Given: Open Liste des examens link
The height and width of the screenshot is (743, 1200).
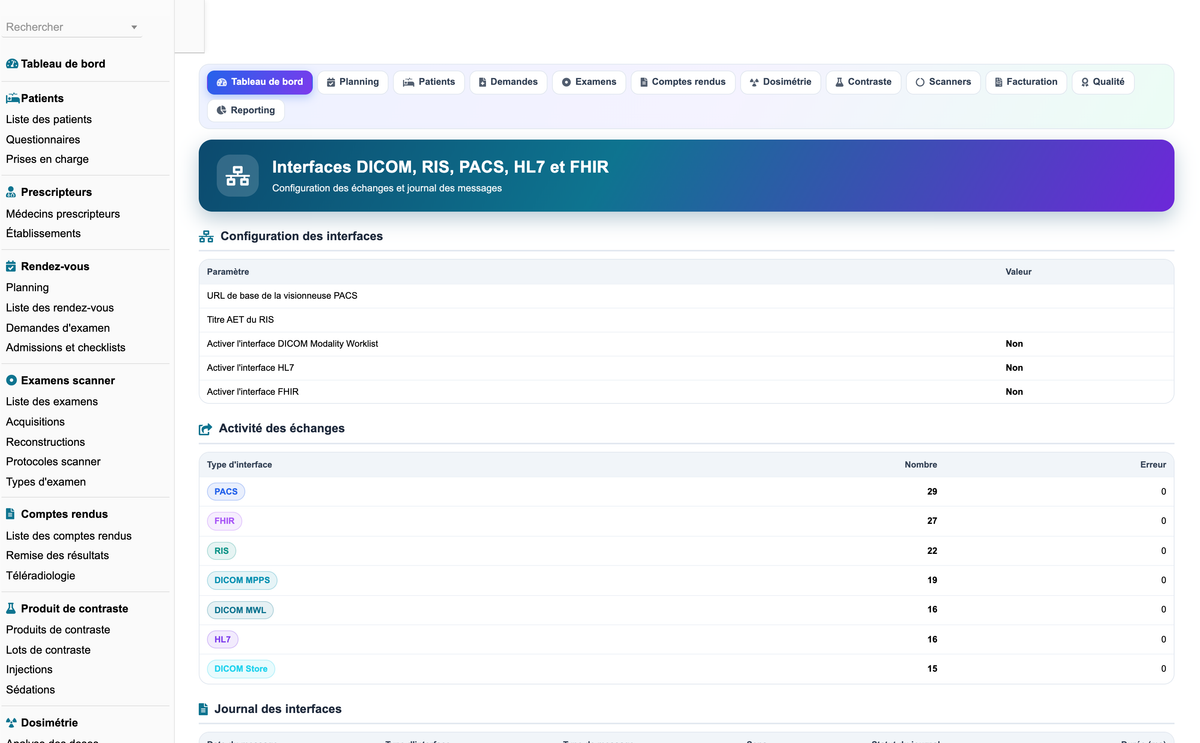Looking at the screenshot, I should [52, 402].
